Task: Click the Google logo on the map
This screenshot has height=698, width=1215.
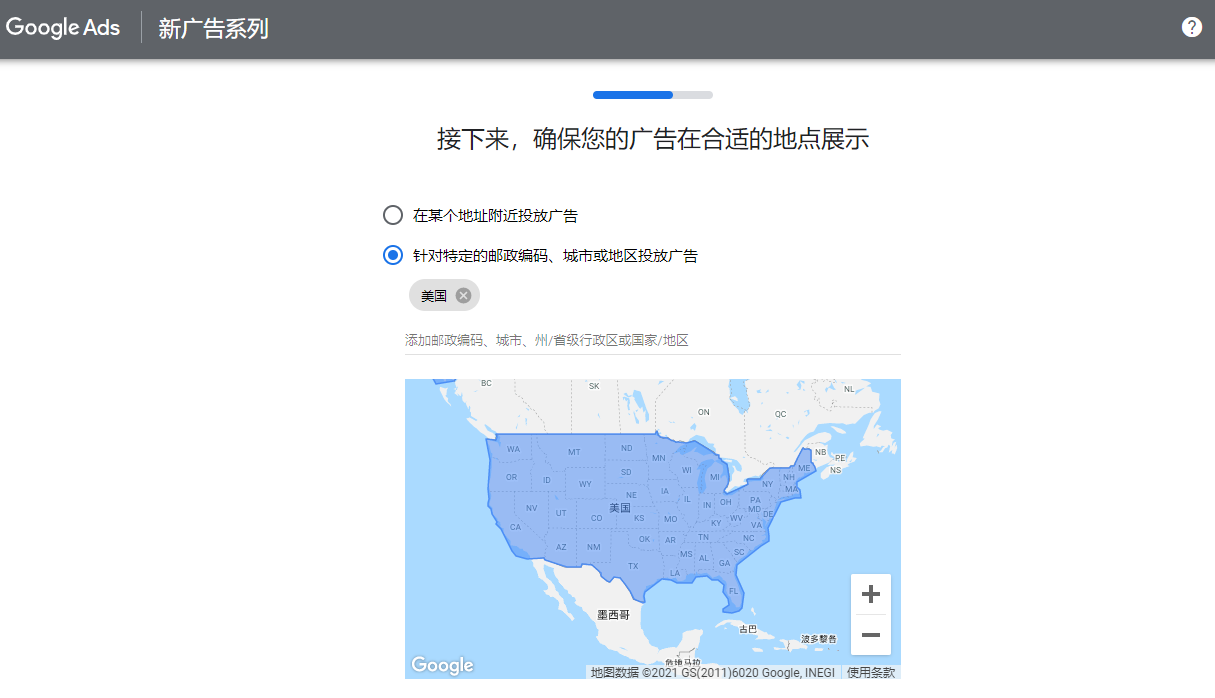Action: coord(442,665)
